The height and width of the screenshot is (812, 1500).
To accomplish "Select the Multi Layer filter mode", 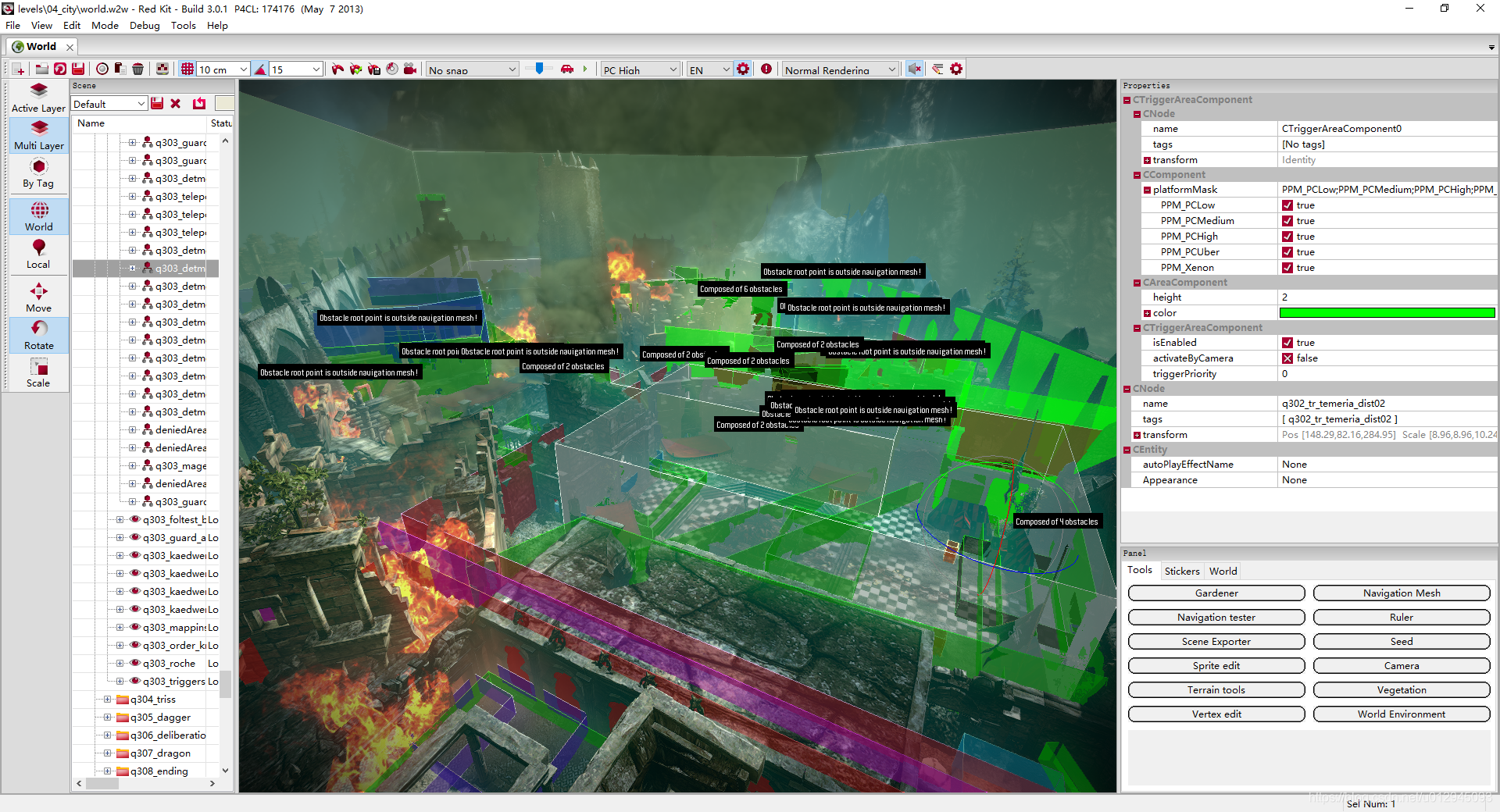I will tap(38, 135).
